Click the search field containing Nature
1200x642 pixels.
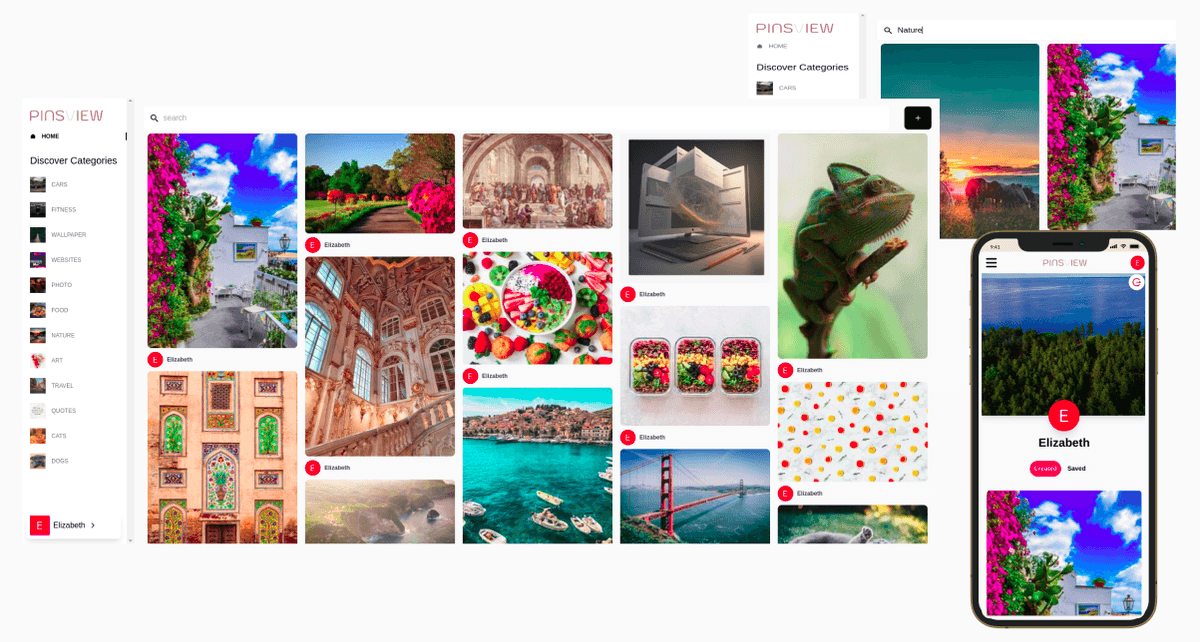[x=1026, y=31]
